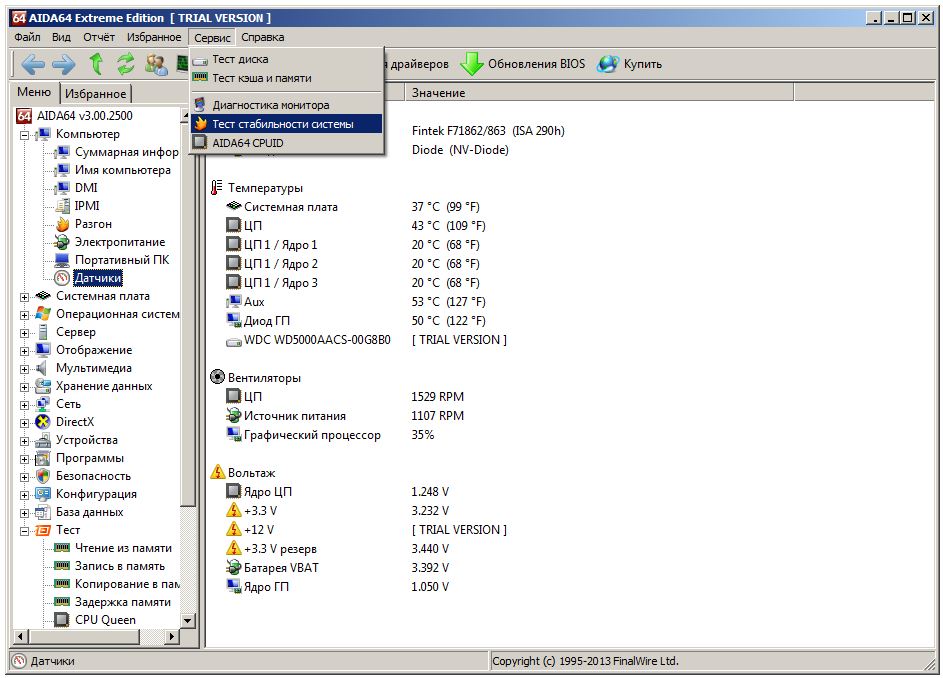943x678 pixels.
Task: Click the tree scrollbar down arrow
Action: (188, 620)
